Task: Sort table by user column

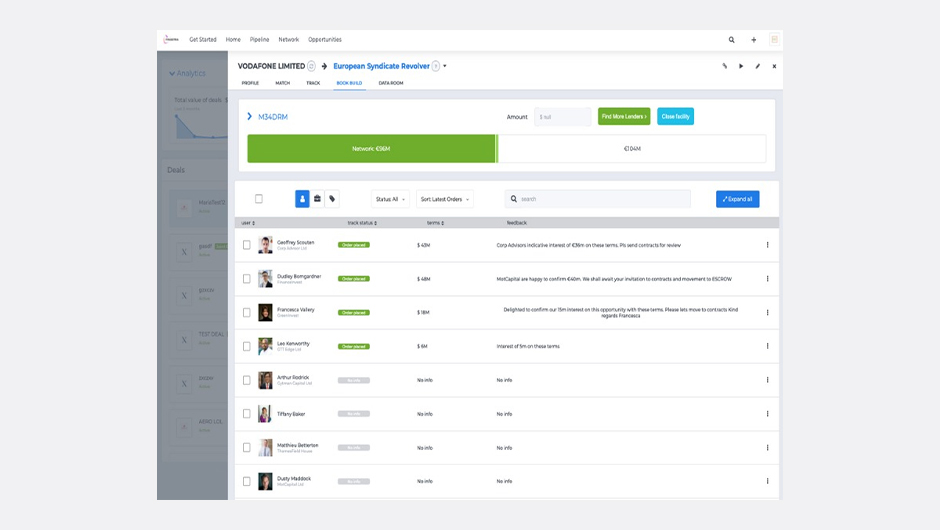Action: tap(248, 222)
